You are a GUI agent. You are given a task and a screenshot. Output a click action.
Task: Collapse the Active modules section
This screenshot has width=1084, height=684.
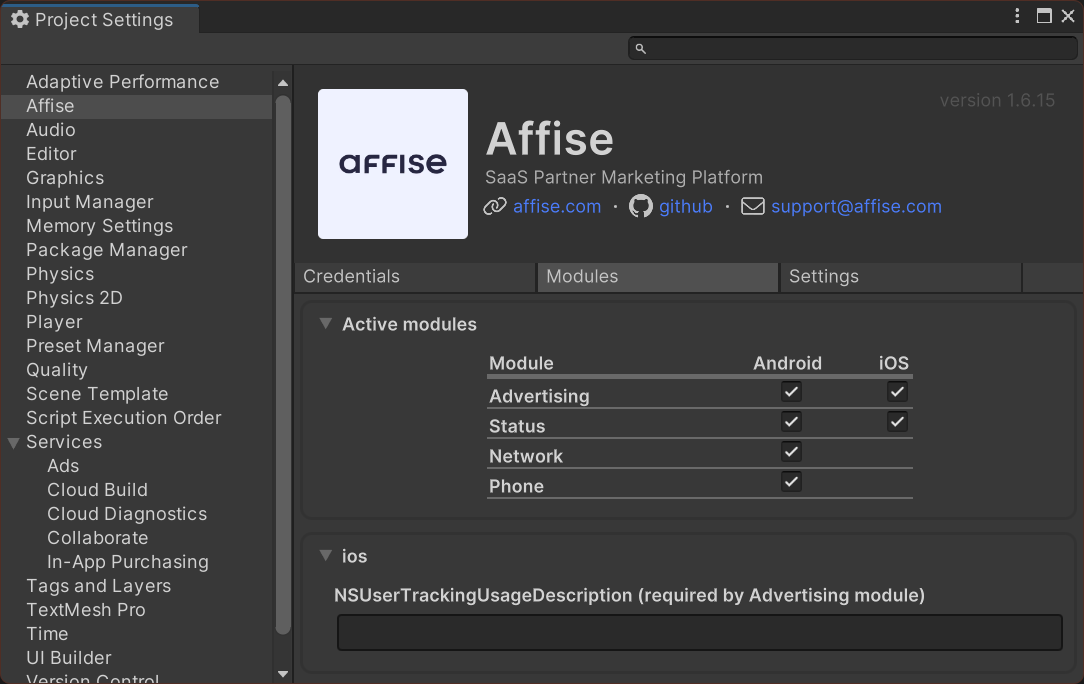click(325, 324)
